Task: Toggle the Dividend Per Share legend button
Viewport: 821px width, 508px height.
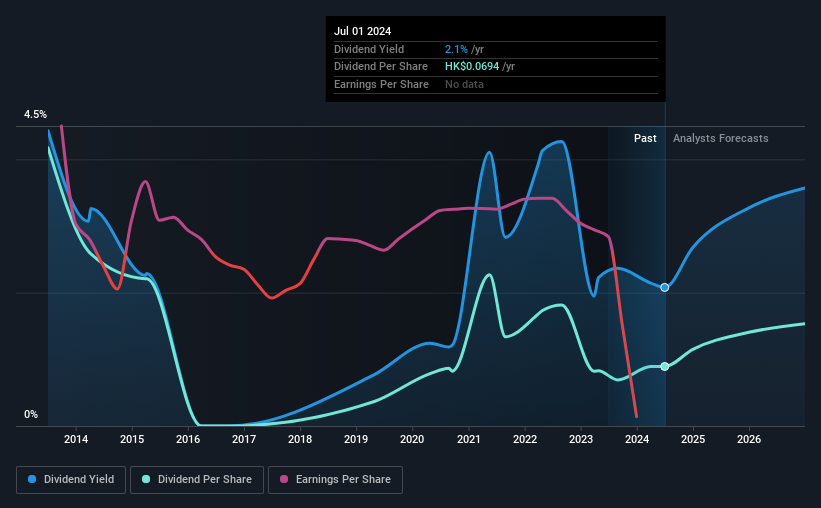Action: tap(197, 479)
